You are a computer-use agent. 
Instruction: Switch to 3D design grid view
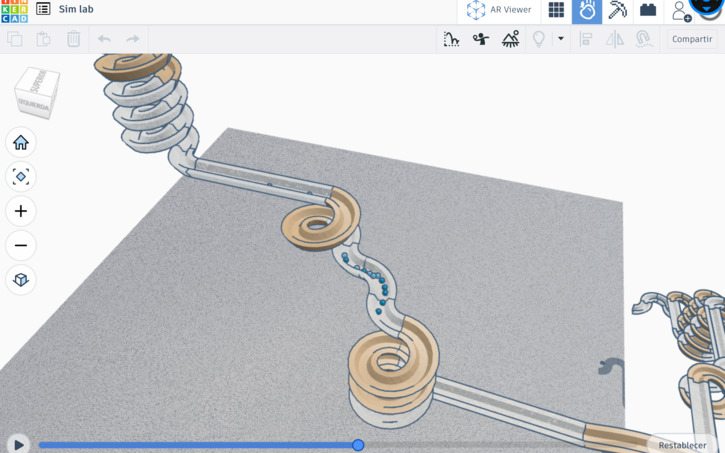[556, 10]
